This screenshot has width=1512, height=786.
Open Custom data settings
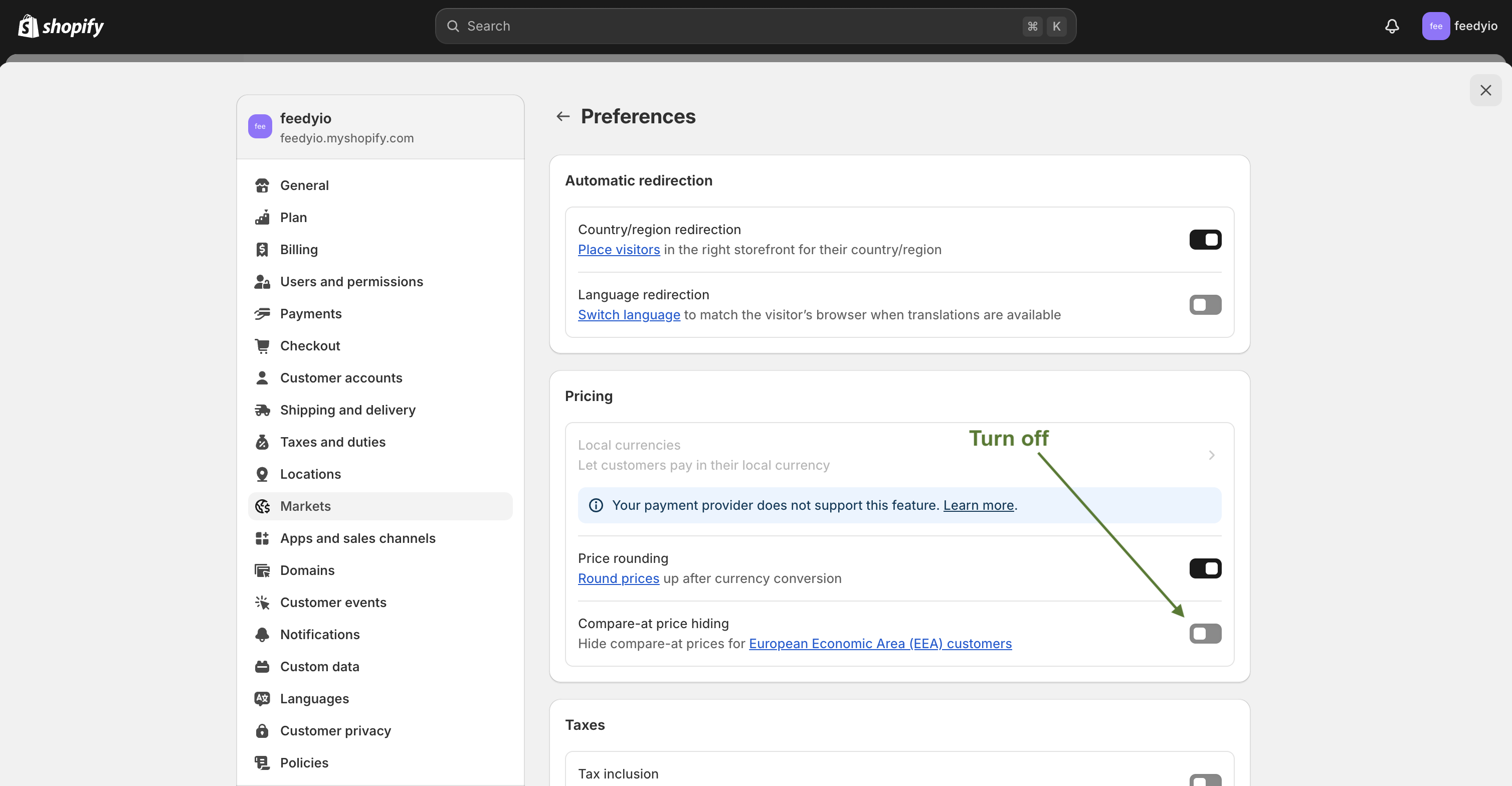pos(381,667)
